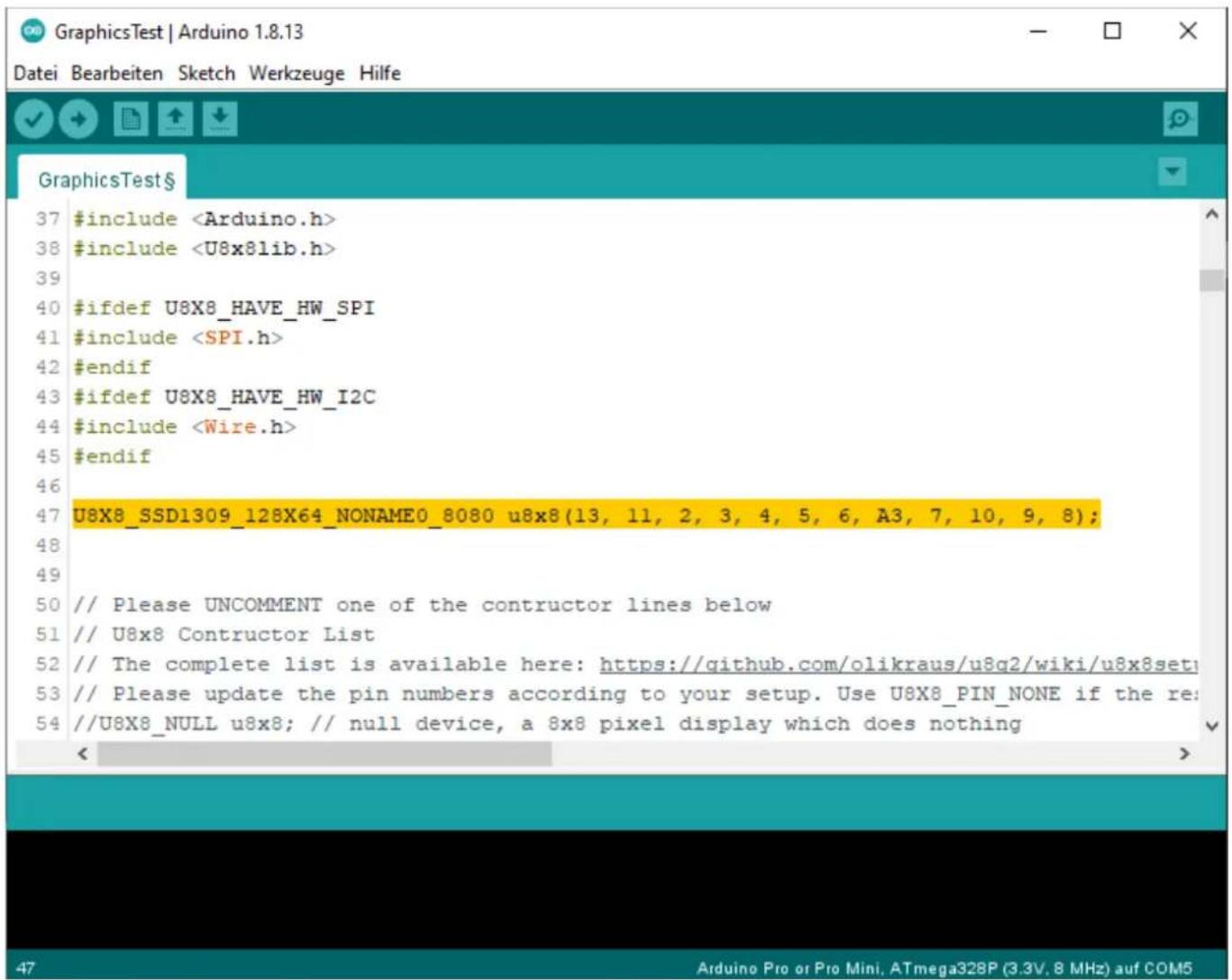Click the horizontal scroll left arrow

(83, 754)
